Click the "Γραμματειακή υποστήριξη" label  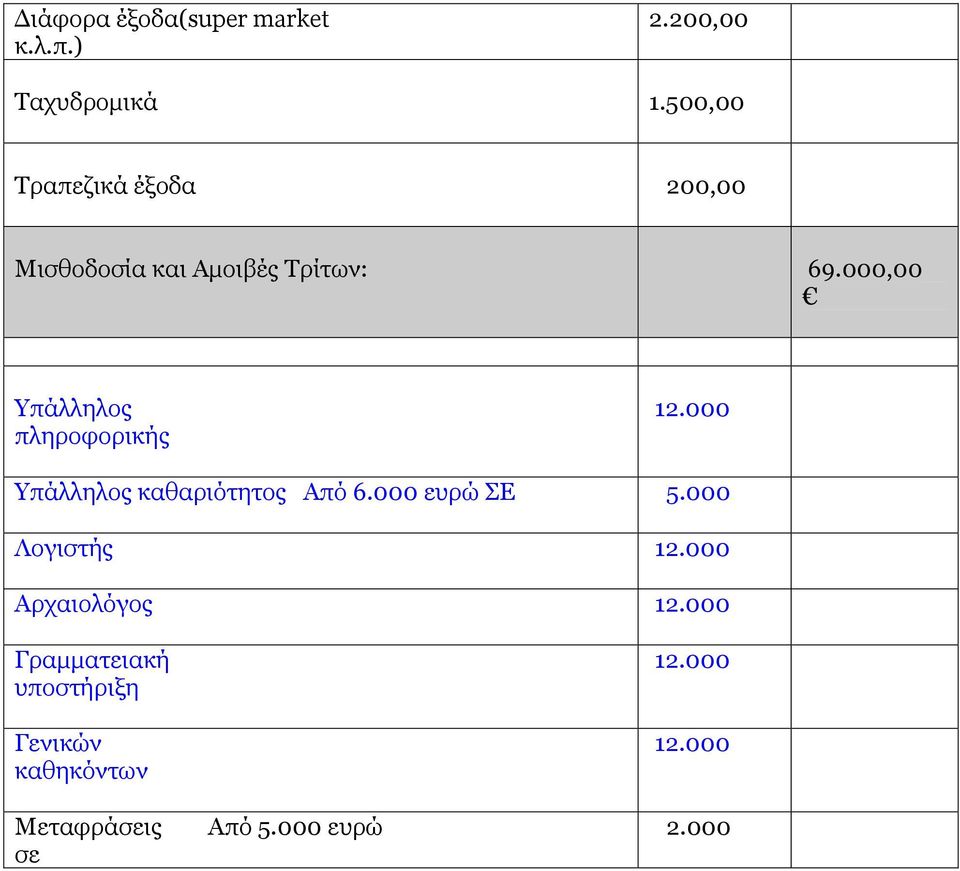click(x=92, y=675)
